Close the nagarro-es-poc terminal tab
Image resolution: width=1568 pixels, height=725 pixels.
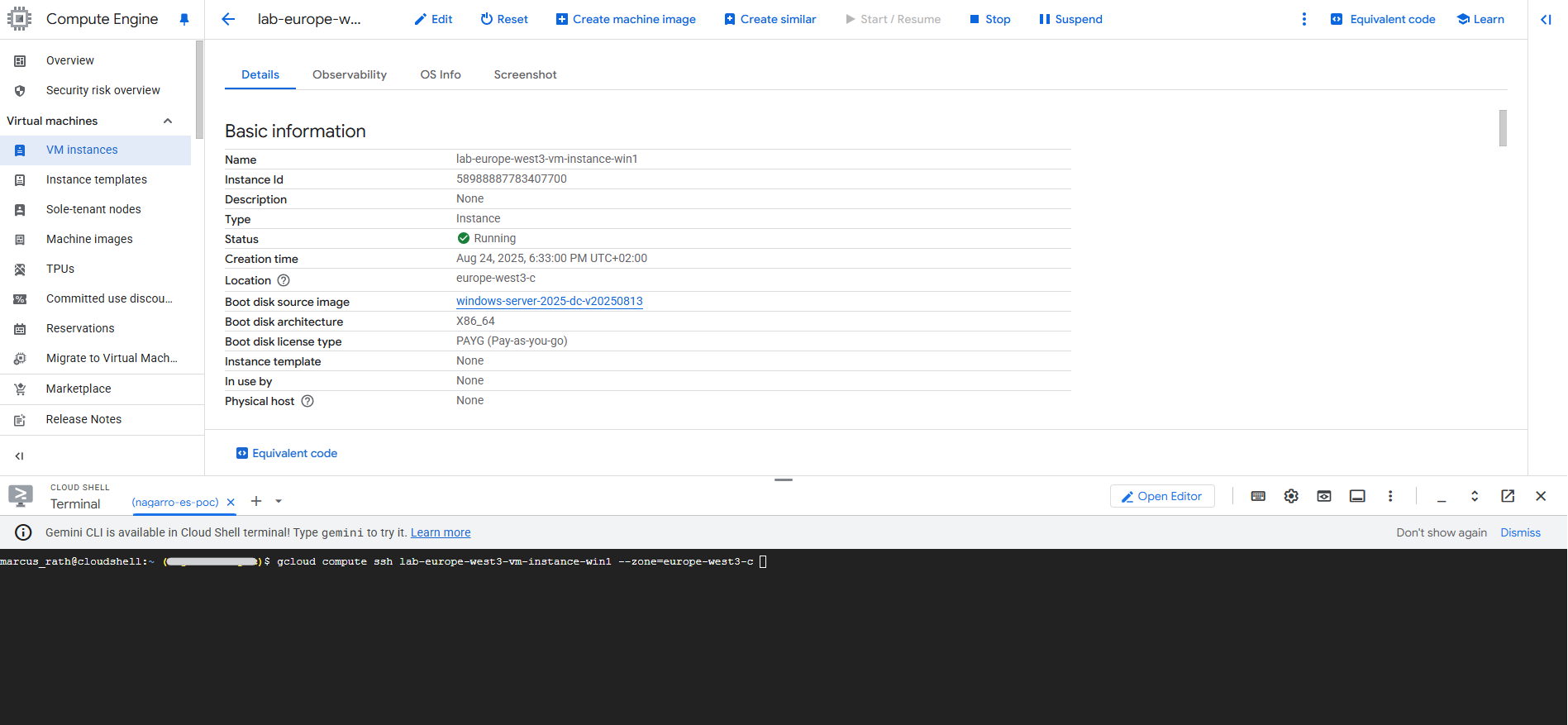231,502
